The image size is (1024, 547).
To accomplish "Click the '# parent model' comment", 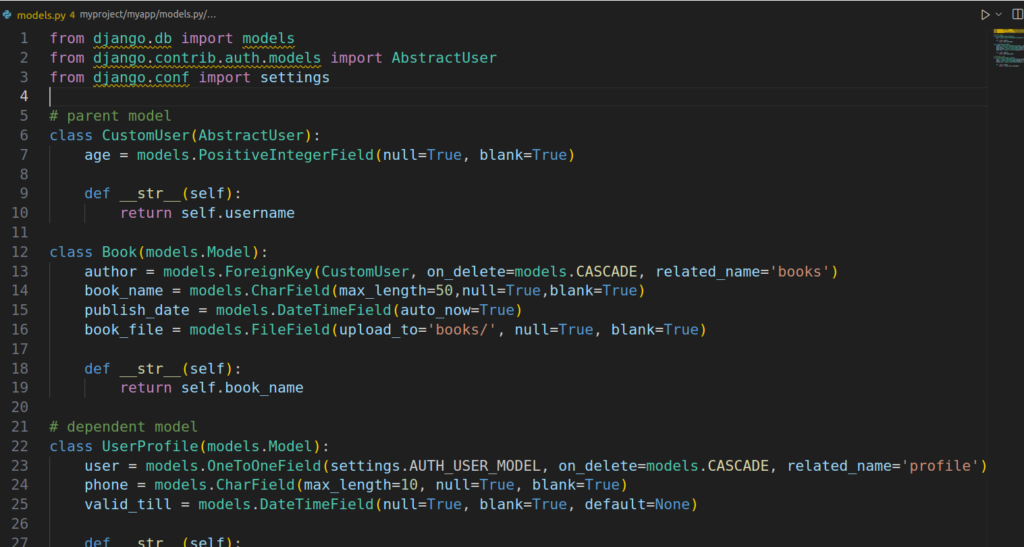I will (x=111, y=116).
